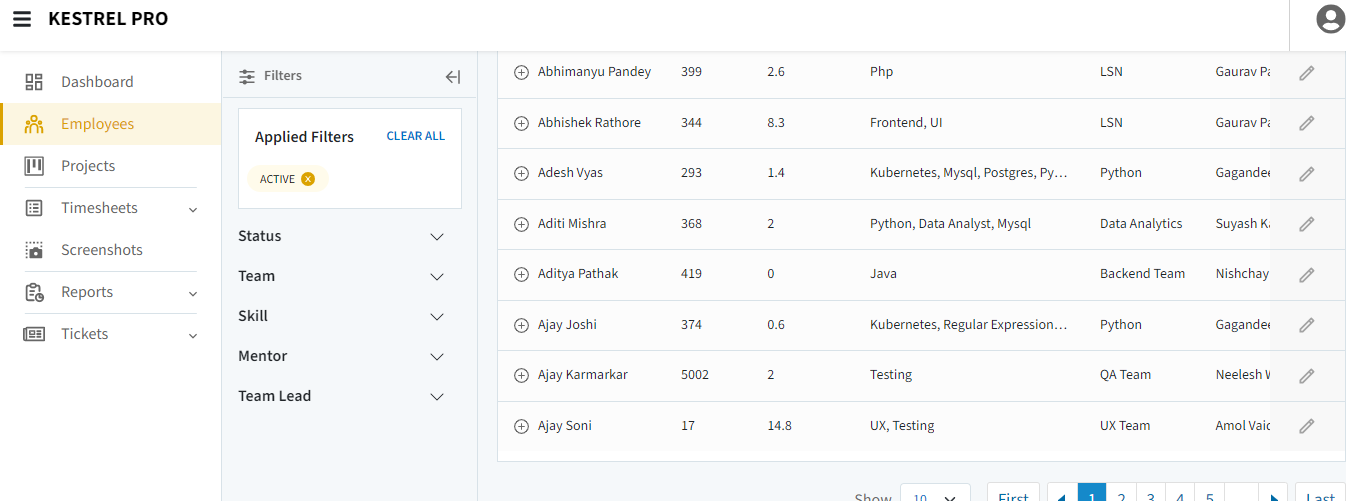Expand the Team Lead filter section
Viewport: 1346px width, 501px height.
click(x=436, y=397)
